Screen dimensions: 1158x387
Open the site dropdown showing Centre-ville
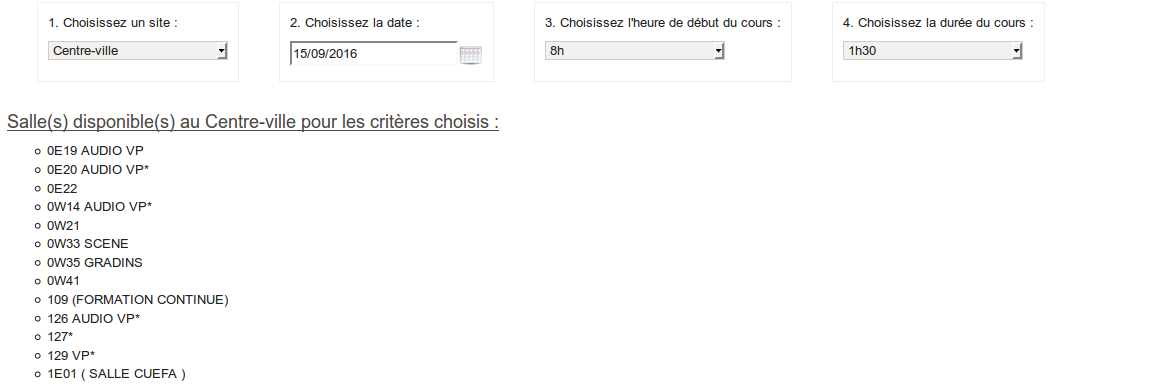pyautogui.click(x=138, y=51)
